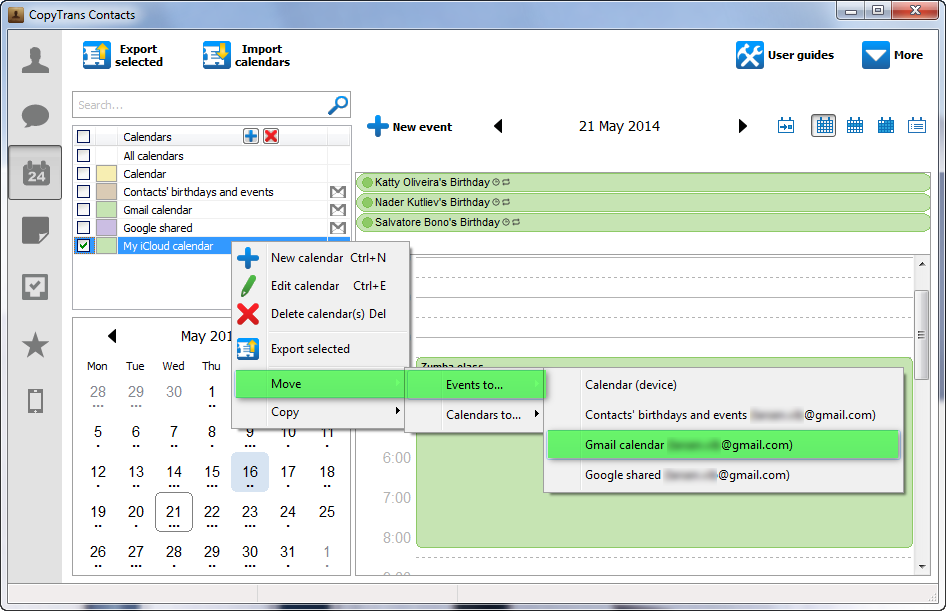Click cloud envelope icon for Gmail calendar row

point(338,210)
